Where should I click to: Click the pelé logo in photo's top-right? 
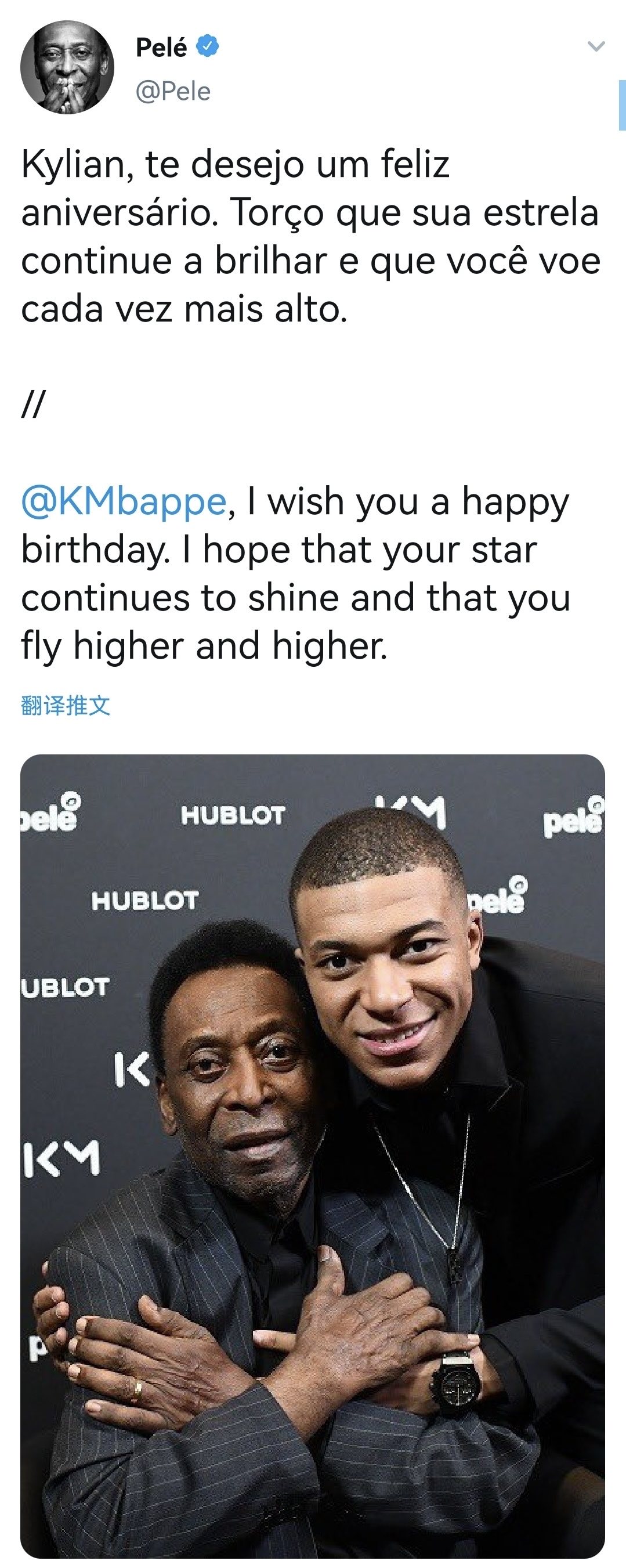pos(574,816)
